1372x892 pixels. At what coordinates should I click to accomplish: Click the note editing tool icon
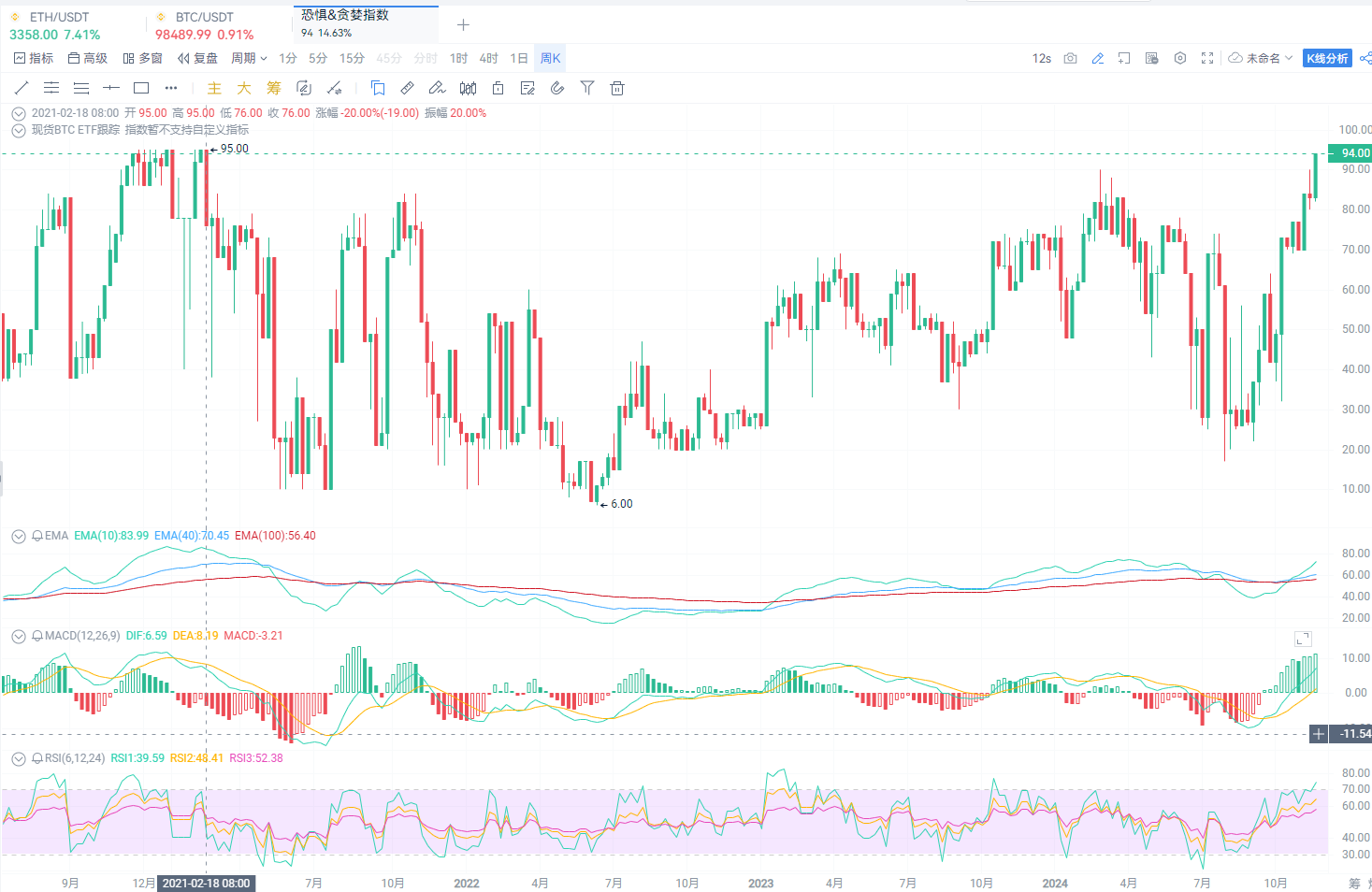(527, 88)
